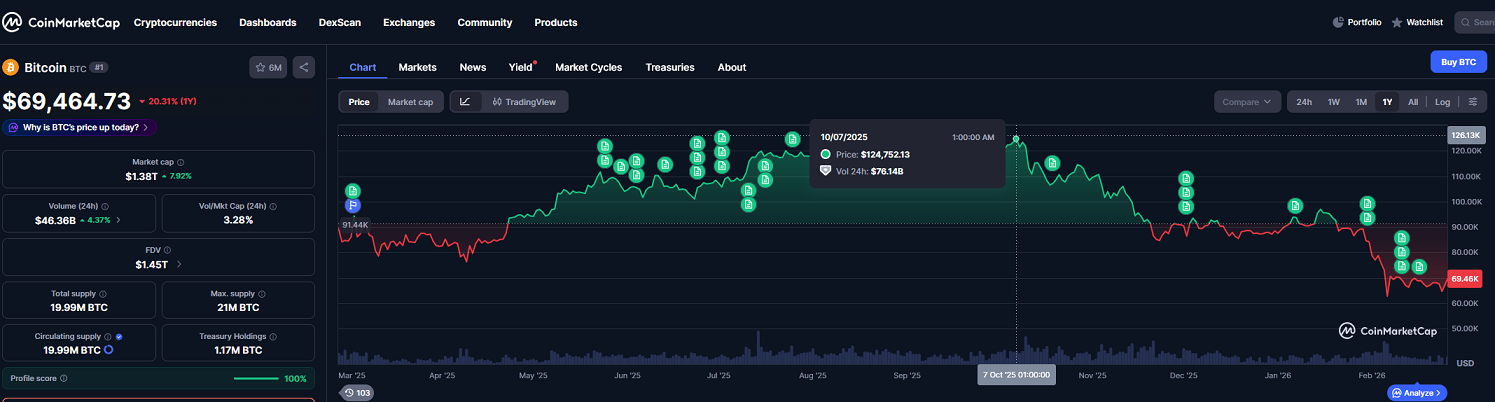1495x402 pixels.
Task: Click the Profile score info icon
Action: [64, 379]
